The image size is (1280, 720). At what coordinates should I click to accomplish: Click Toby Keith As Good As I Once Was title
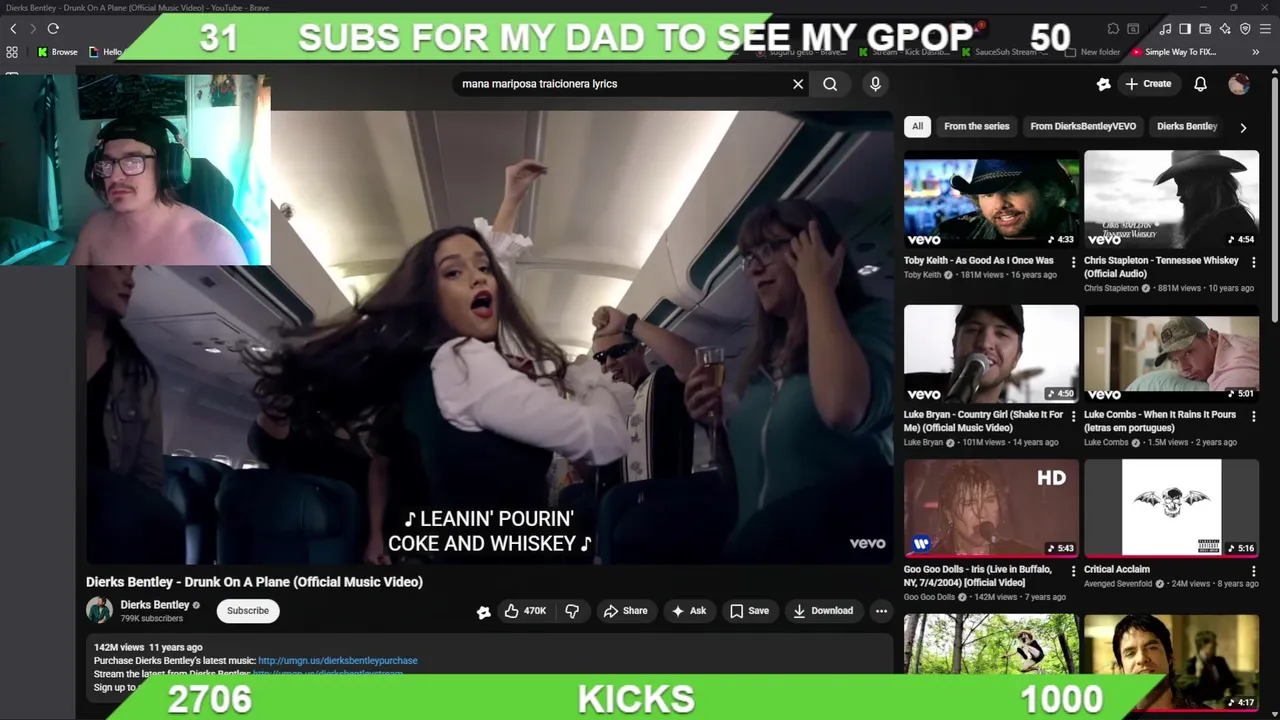point(979,261)
